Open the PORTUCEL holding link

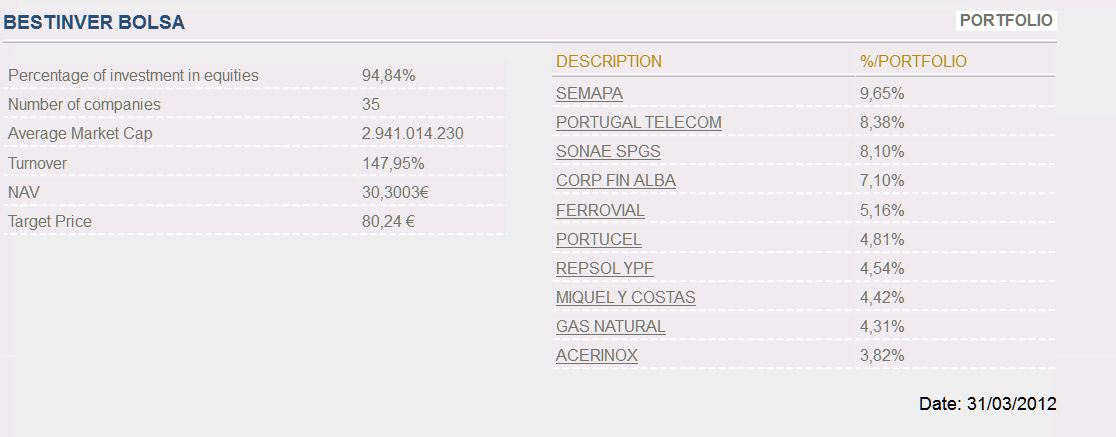tap(598, 239)
